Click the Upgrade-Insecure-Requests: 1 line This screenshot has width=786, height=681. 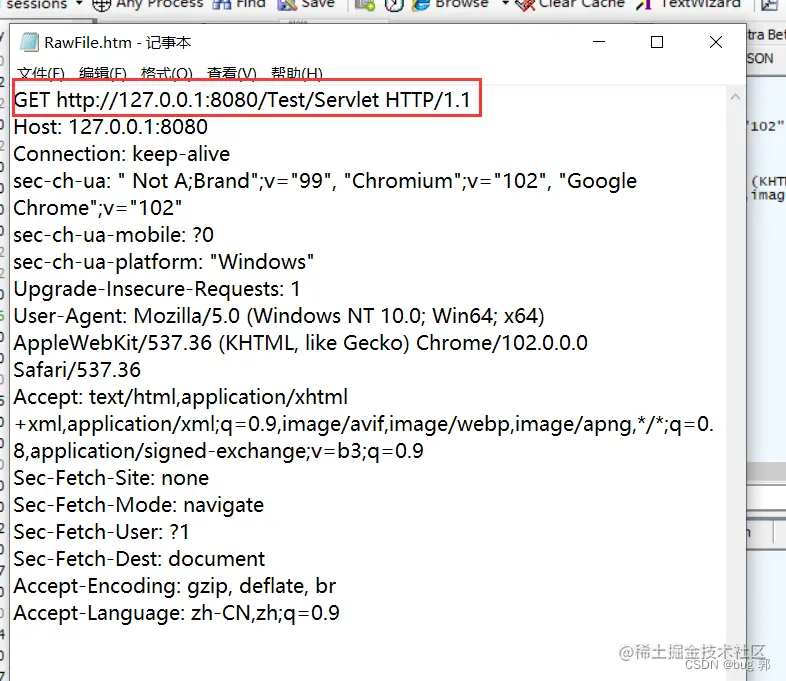pos(157,289)
